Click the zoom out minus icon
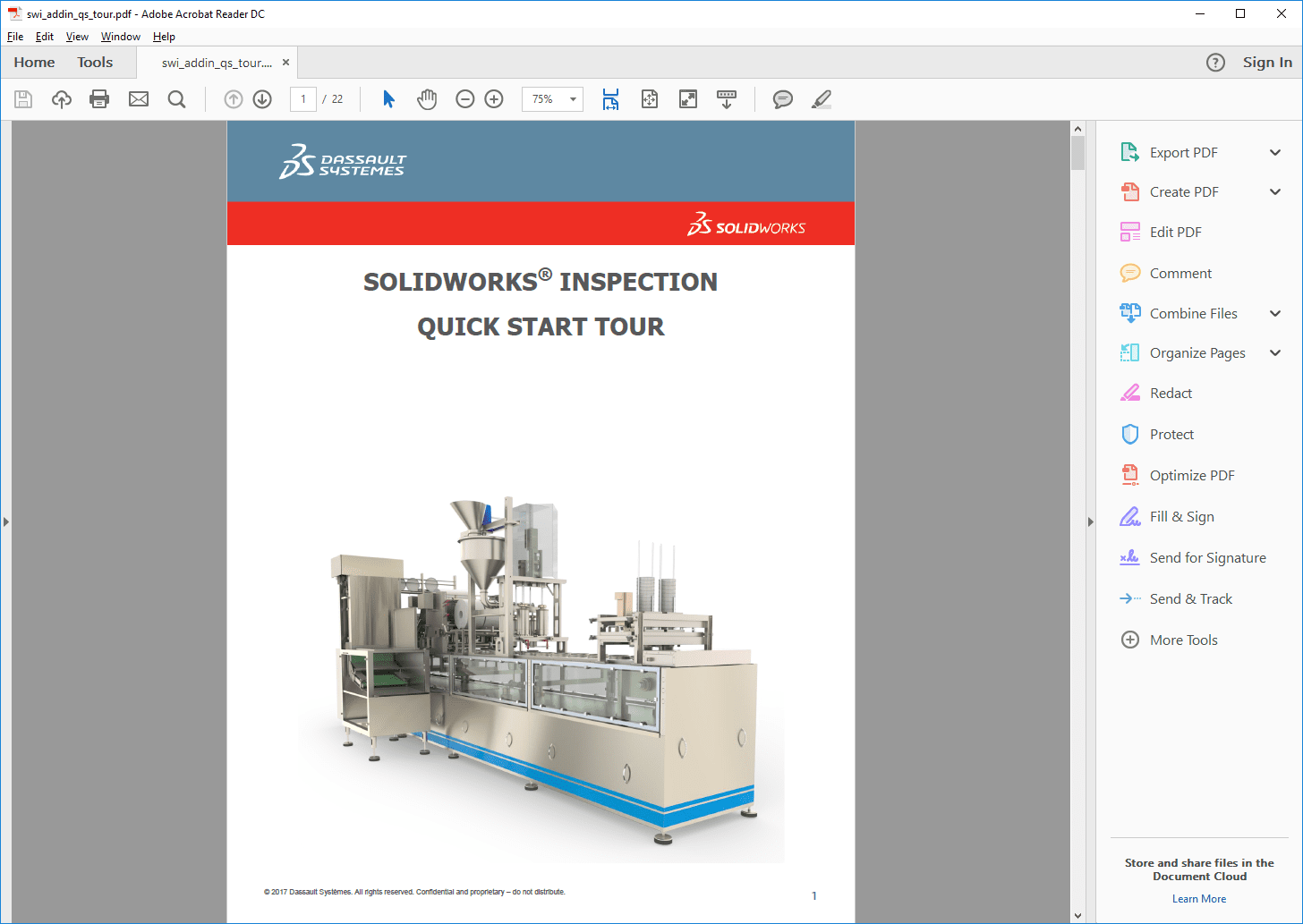 [465, 99]
